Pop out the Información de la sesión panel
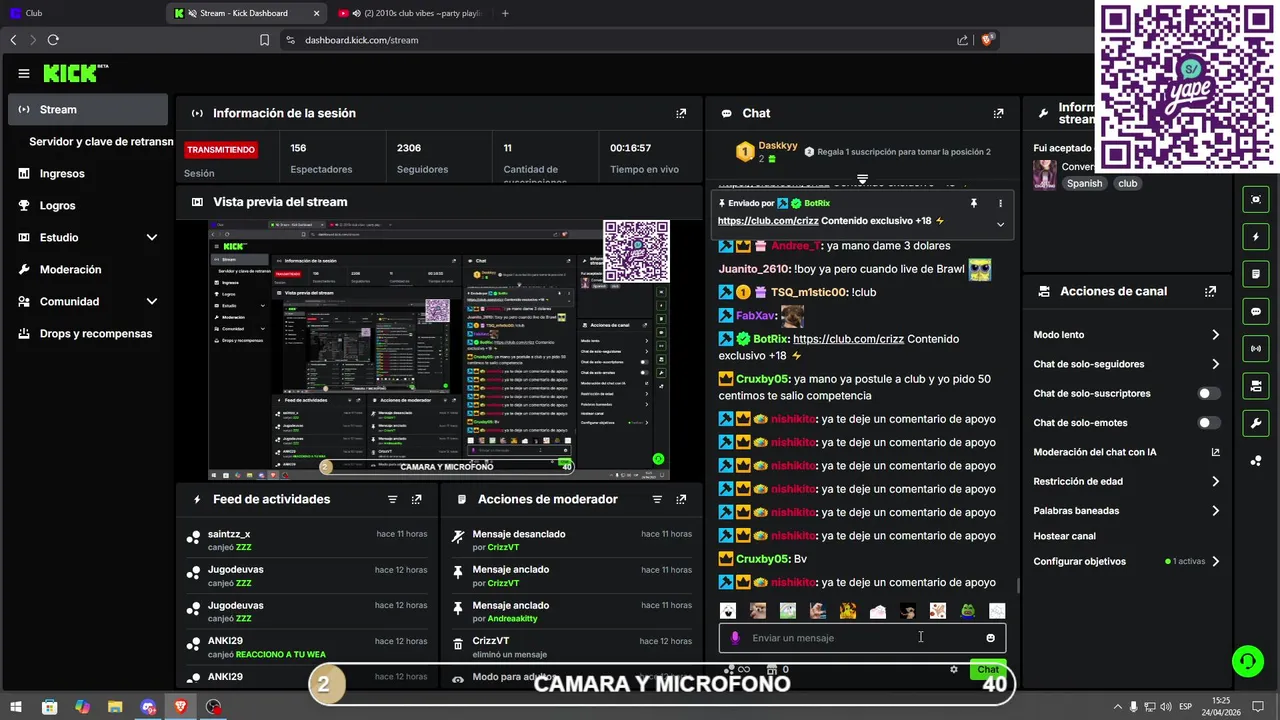Image resolution: width=1280 pixels, height=720 pixels. tap(681, 114)
